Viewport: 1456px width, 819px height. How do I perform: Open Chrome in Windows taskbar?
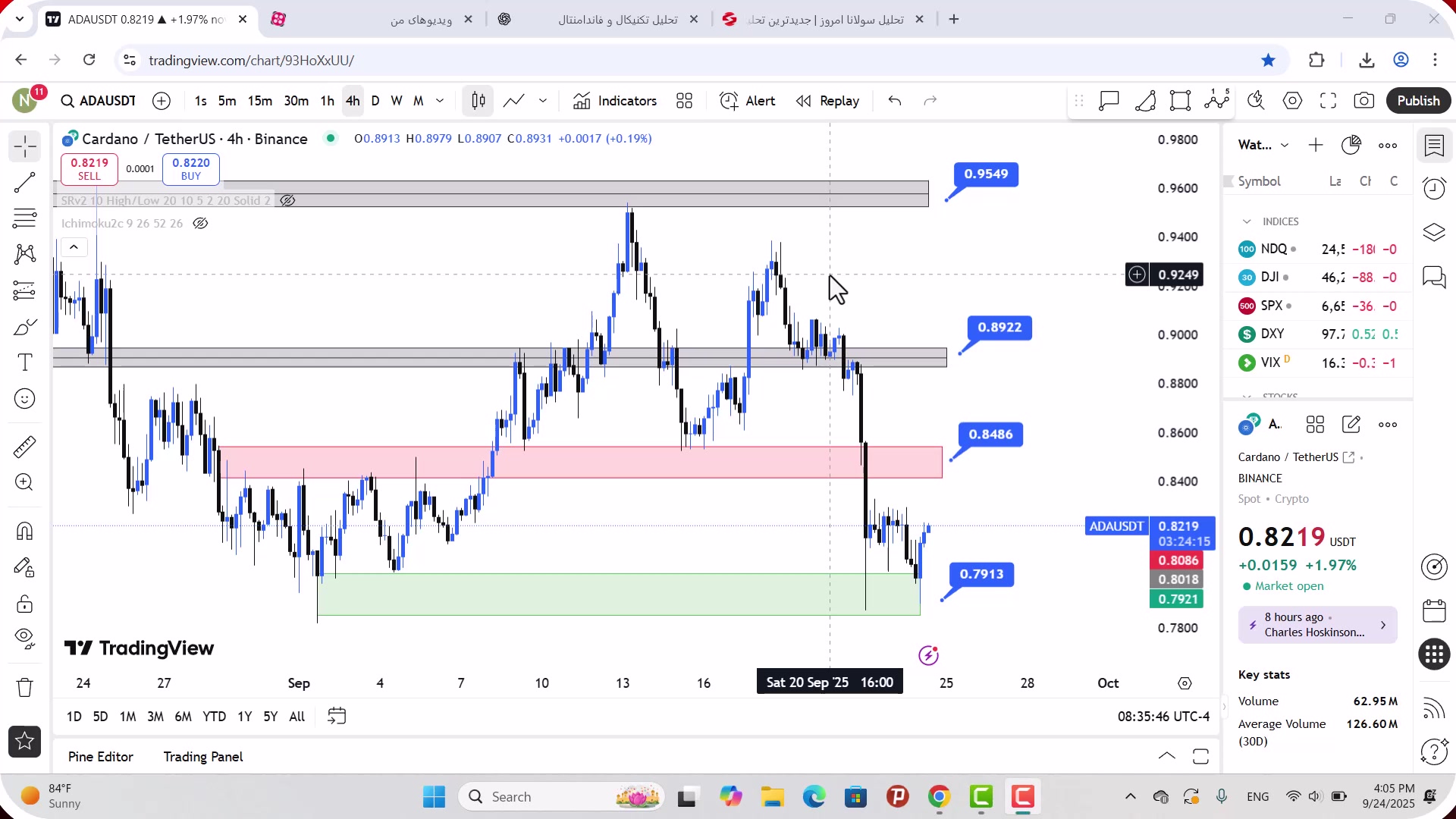tap(939, 797)
